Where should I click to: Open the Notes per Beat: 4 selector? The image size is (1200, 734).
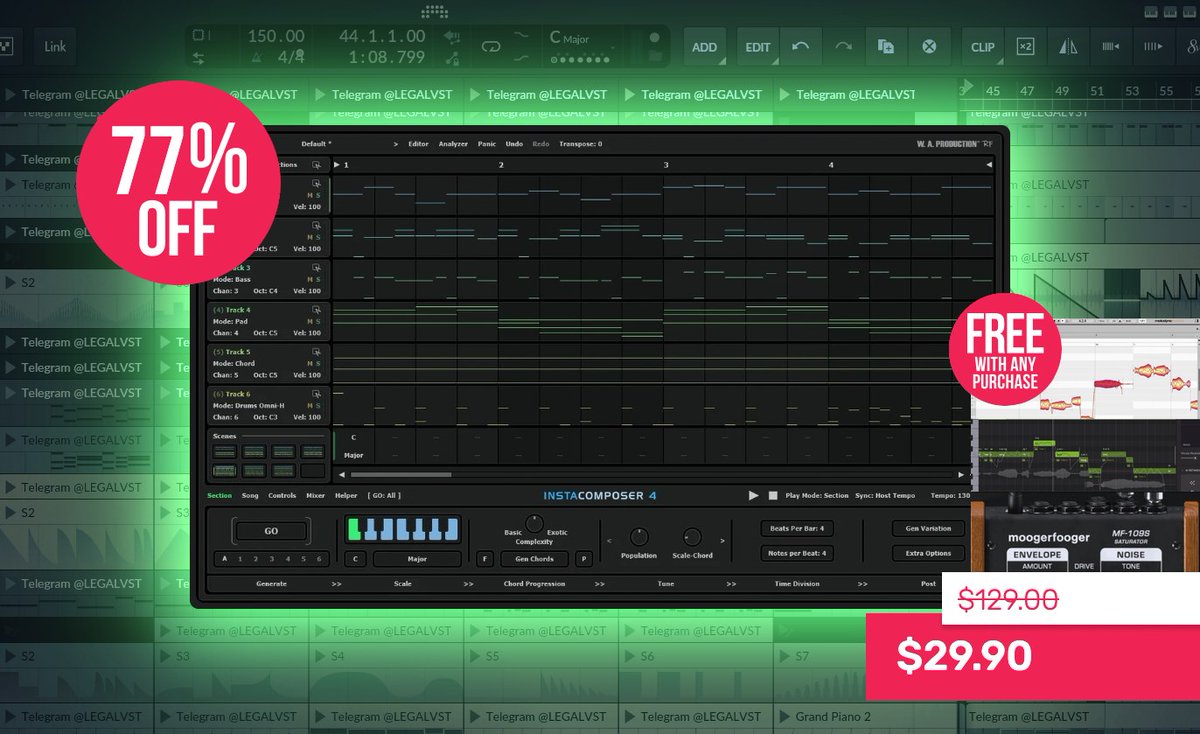click(x=797, y=553)
